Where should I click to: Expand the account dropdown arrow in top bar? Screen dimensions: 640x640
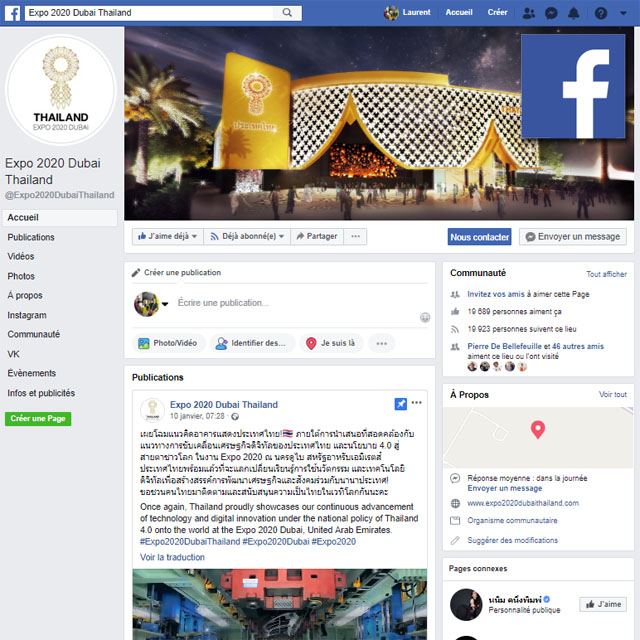pyautogui.click(x=623, y=13)
